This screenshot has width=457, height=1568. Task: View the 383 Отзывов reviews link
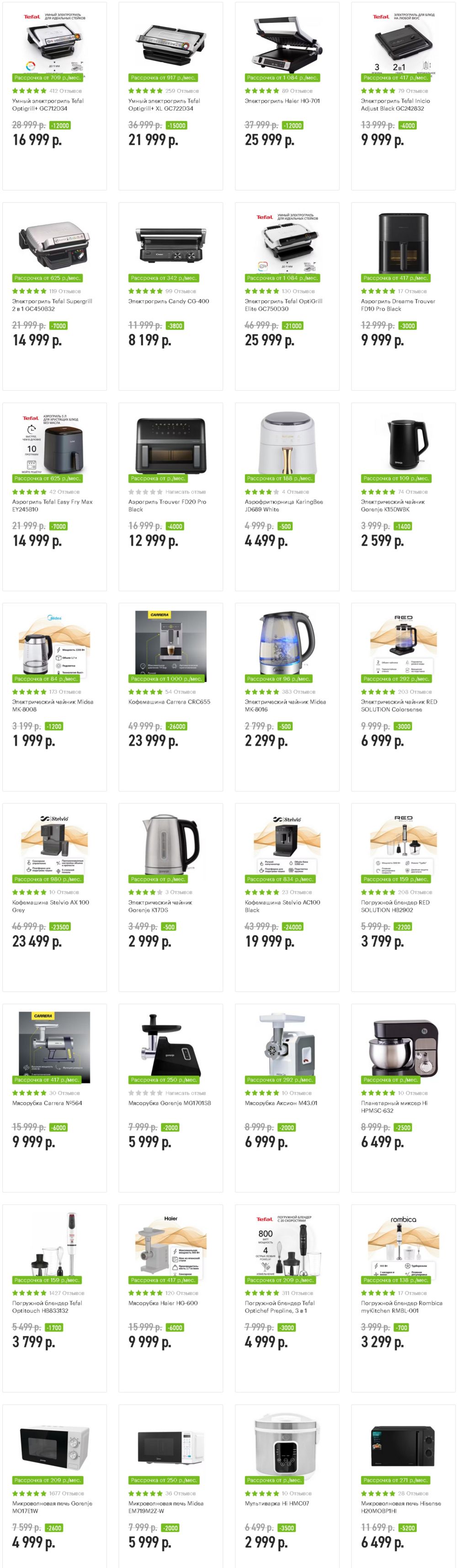[298, 692]
